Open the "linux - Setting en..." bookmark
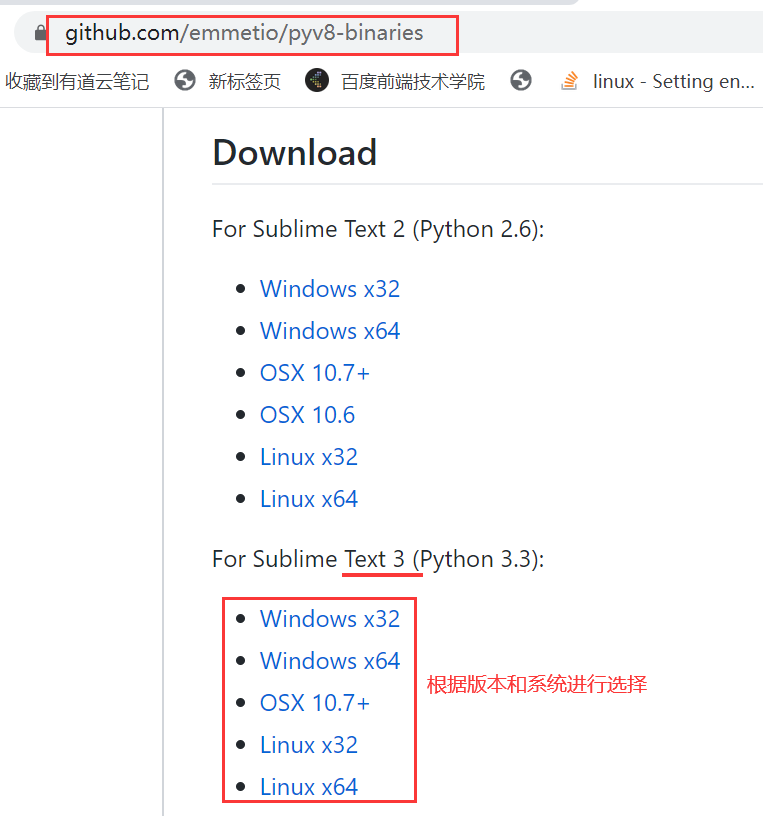The image size is (763, 816). [673, 82]
